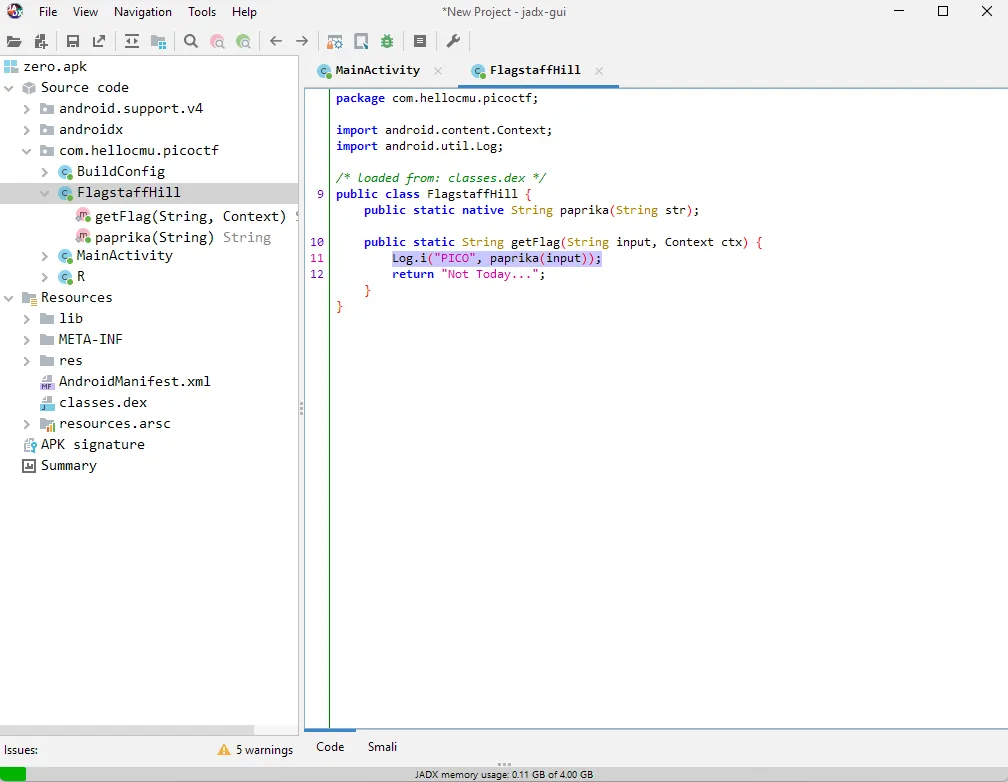Open the Navigation menu

pos(143,12)
